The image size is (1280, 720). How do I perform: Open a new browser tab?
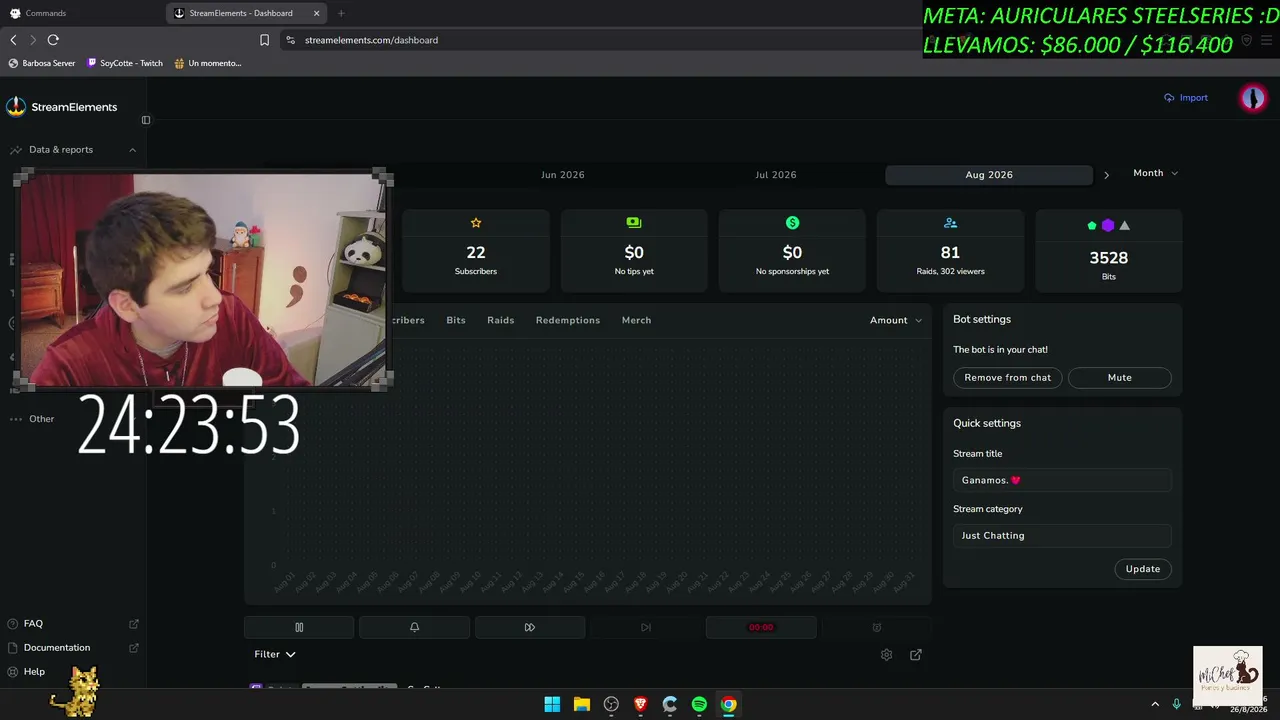pos(341,13)
